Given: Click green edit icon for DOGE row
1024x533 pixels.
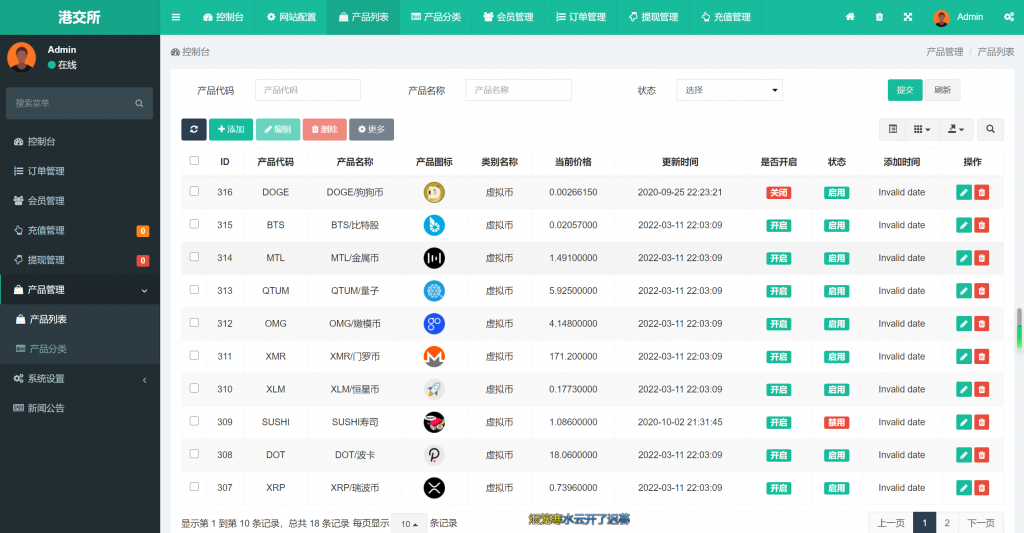Looking at the screenshot, I should click(963, 192).
